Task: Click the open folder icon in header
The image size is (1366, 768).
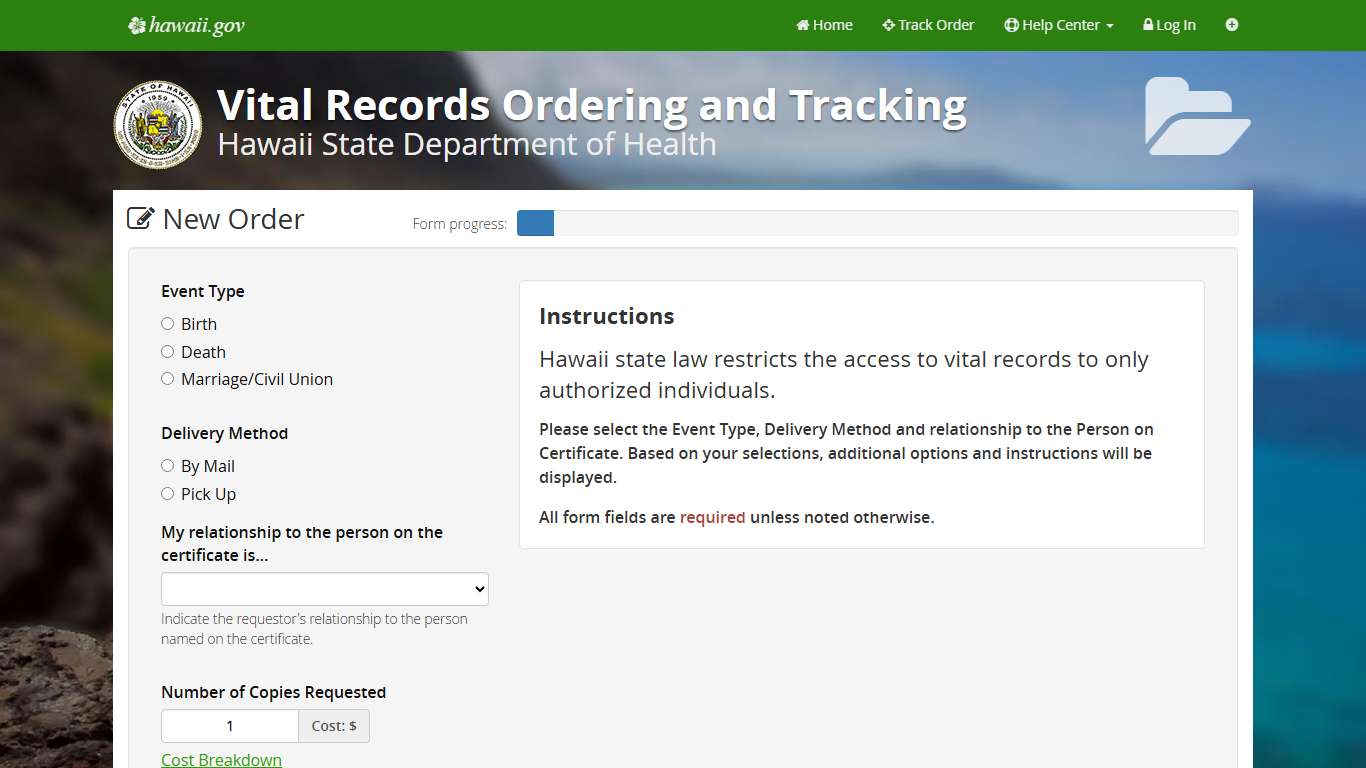Action: tap(1196, 116)
